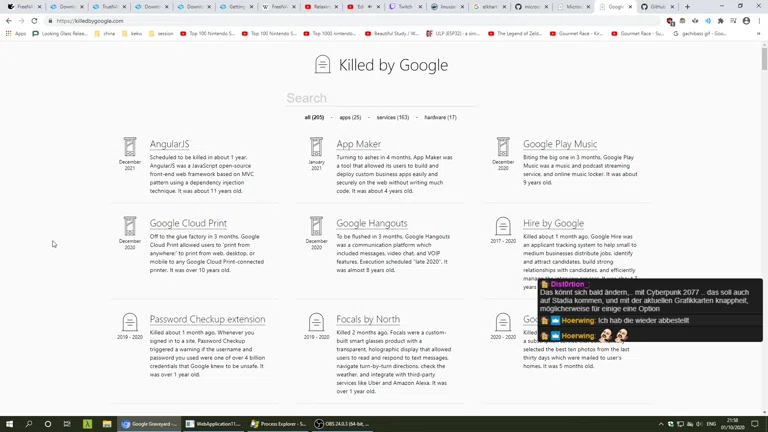Viewport: 768px width, 432px height.
Task: Click the AngularJS tombstone icon
Action: tap(130, 147)
